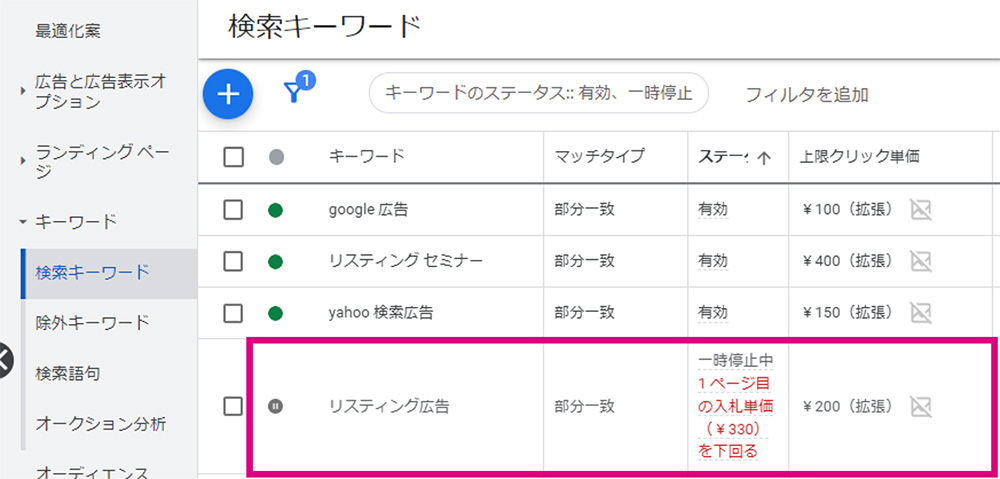Click bid simulator icon in ¥200 row
This screenshot has height=479, width=1000.
[920, 406]
